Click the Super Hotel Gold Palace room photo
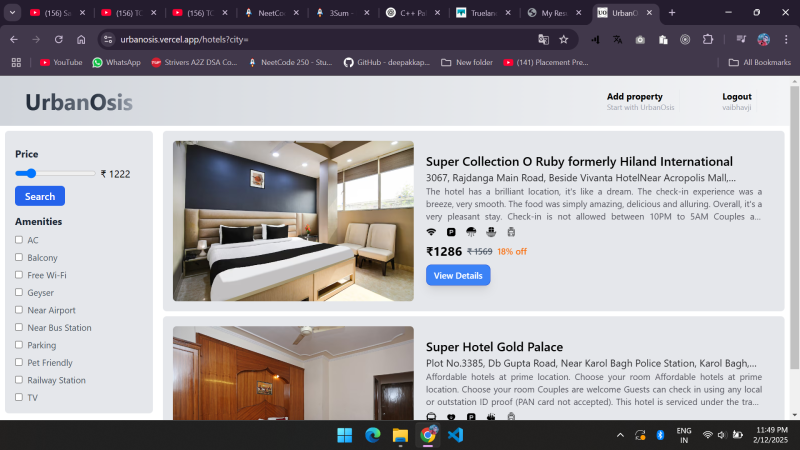The image size is (800, 450). [x=293, y=373]
